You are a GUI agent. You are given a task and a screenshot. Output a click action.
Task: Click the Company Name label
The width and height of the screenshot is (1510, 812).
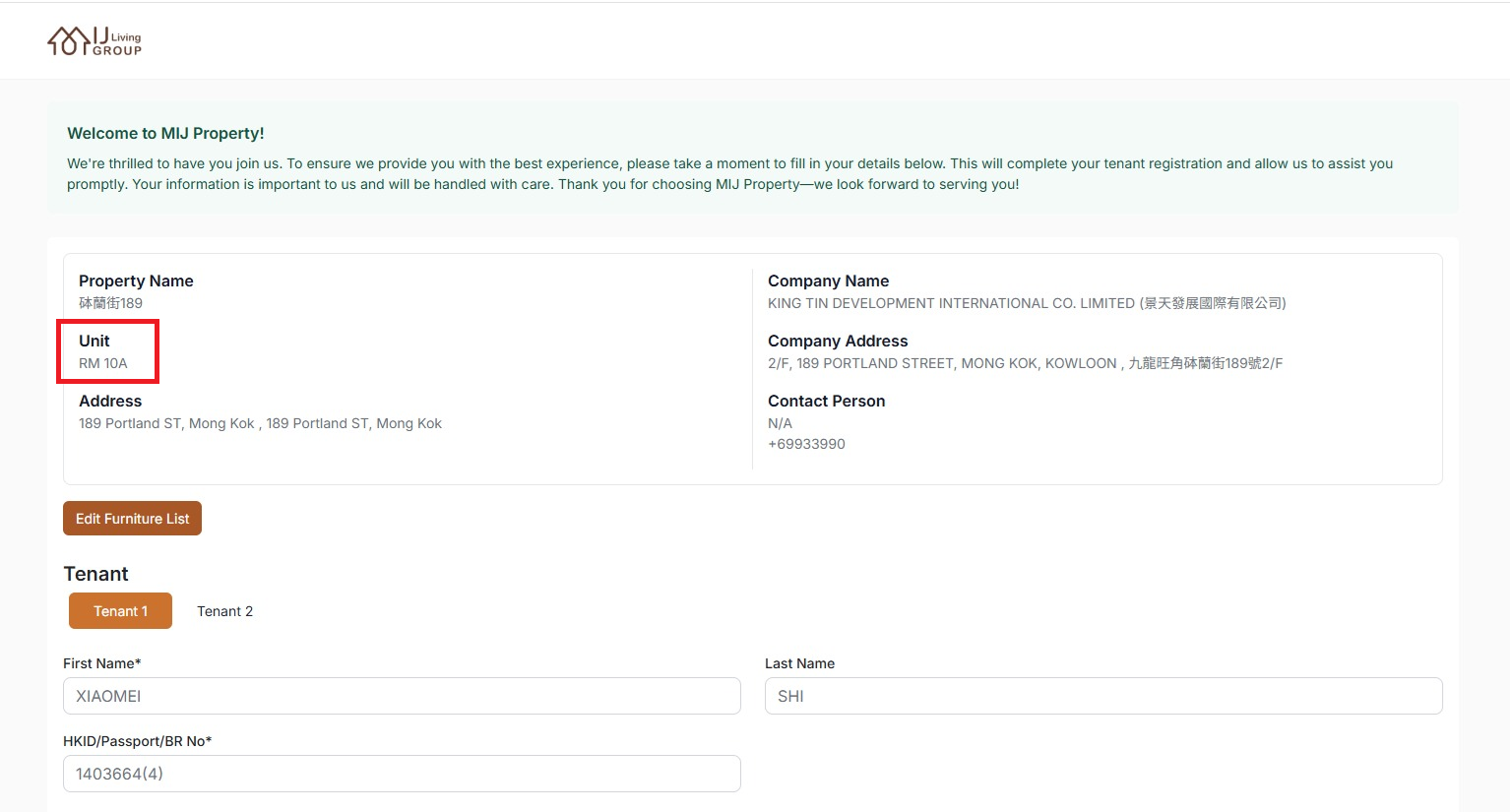pos(828,281)
